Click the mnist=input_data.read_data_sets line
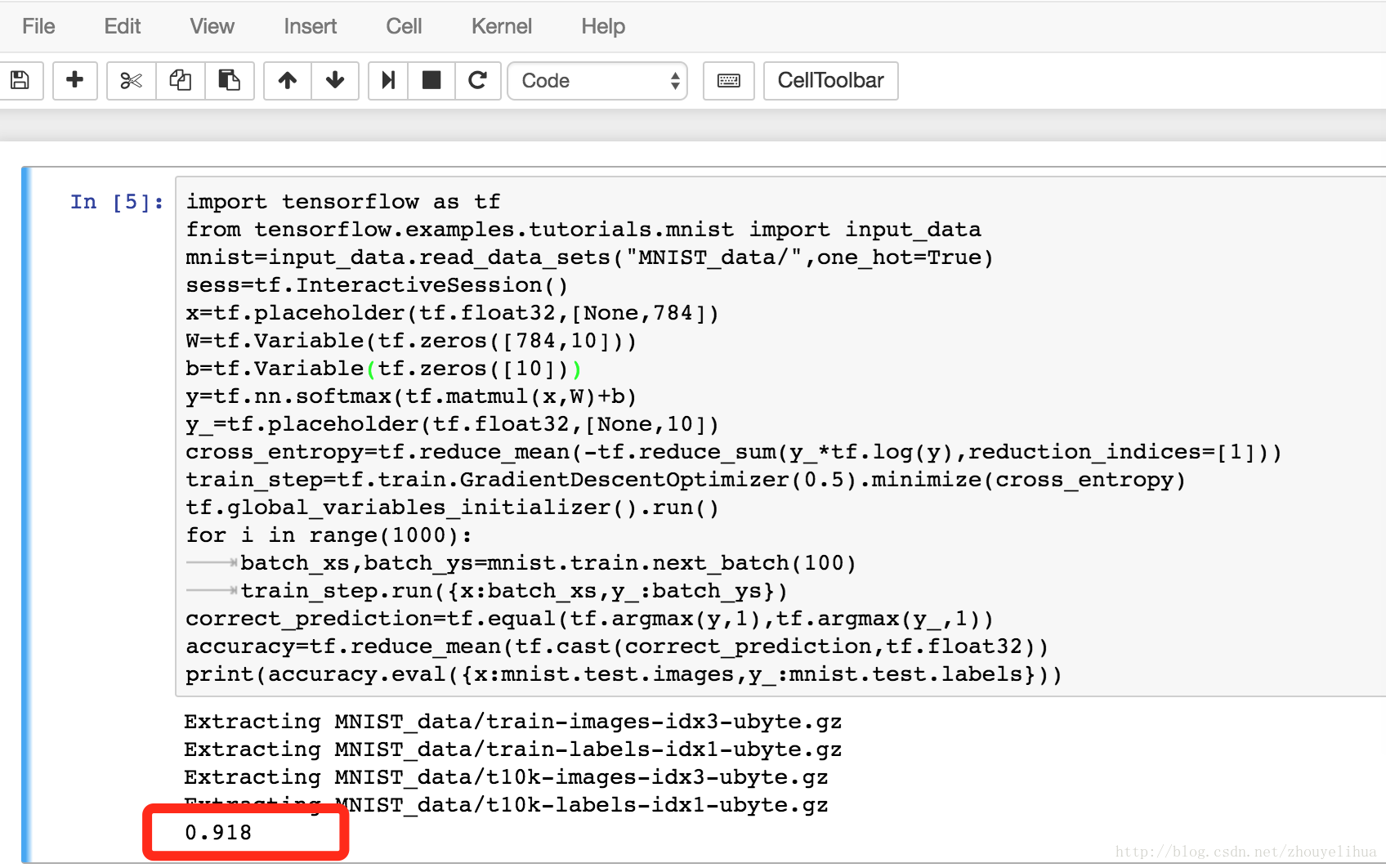Image resolution: width=1386 pixels, height=868 pixels. [589, 257]
